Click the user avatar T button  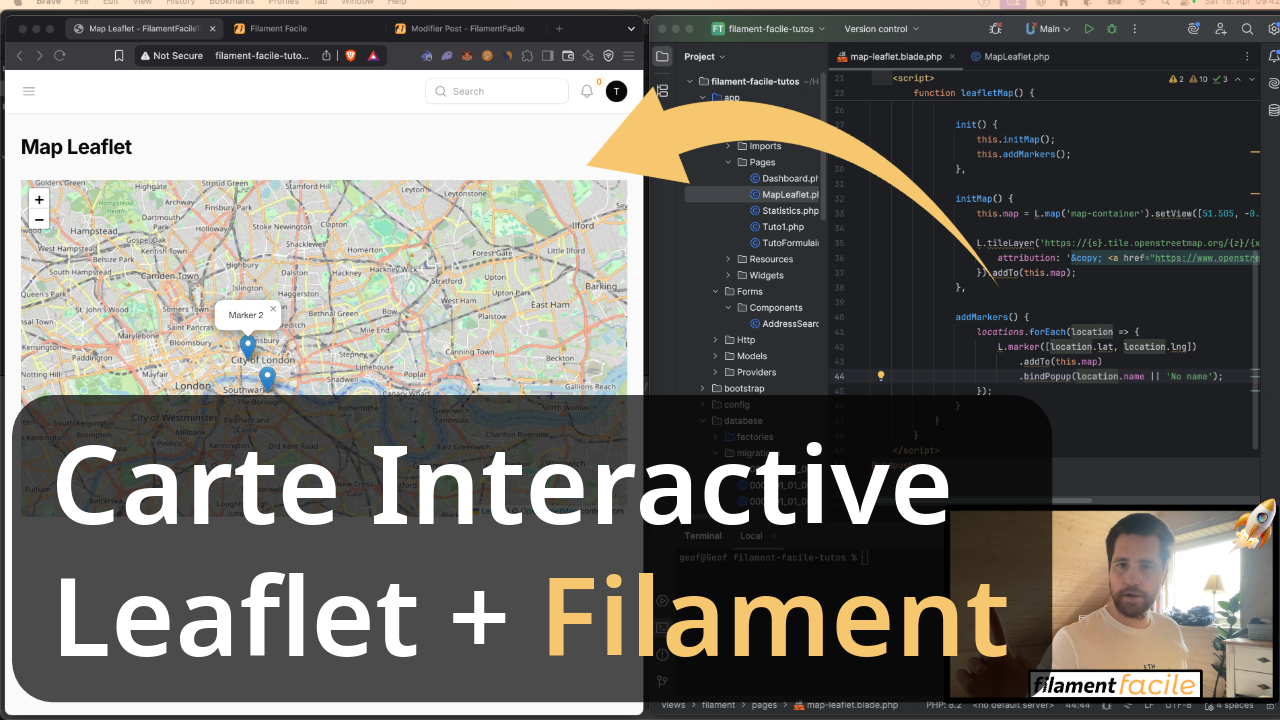tap(617, 91)
